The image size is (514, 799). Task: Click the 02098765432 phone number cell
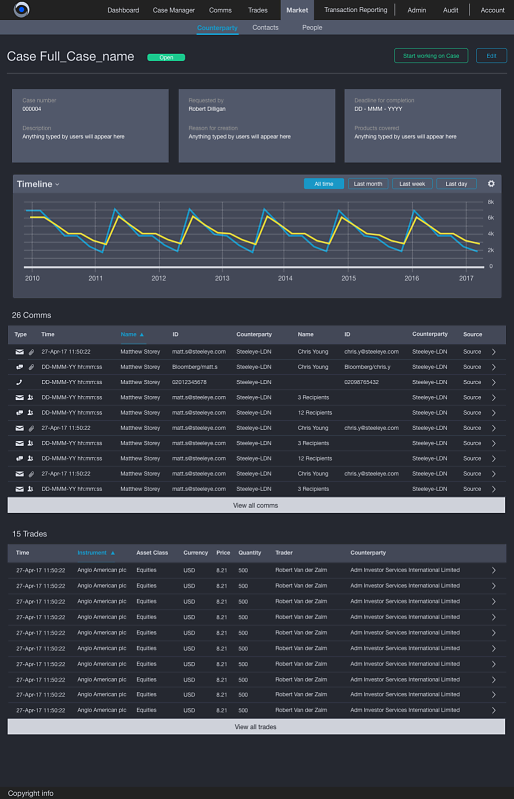pos(361,382)
